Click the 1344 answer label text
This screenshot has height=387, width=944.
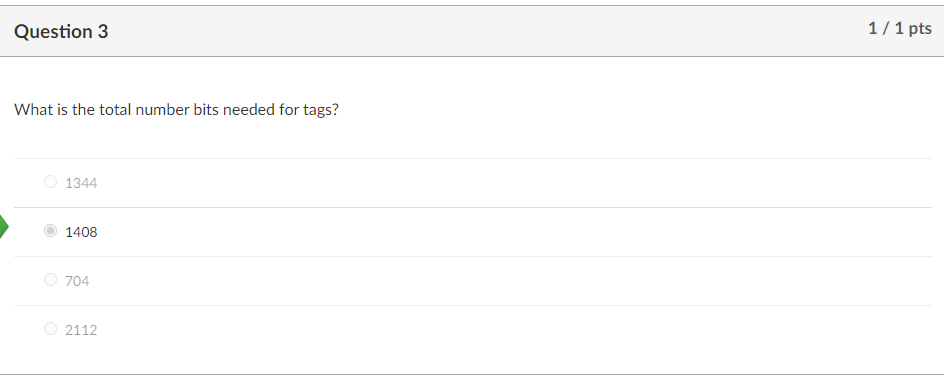81,183
